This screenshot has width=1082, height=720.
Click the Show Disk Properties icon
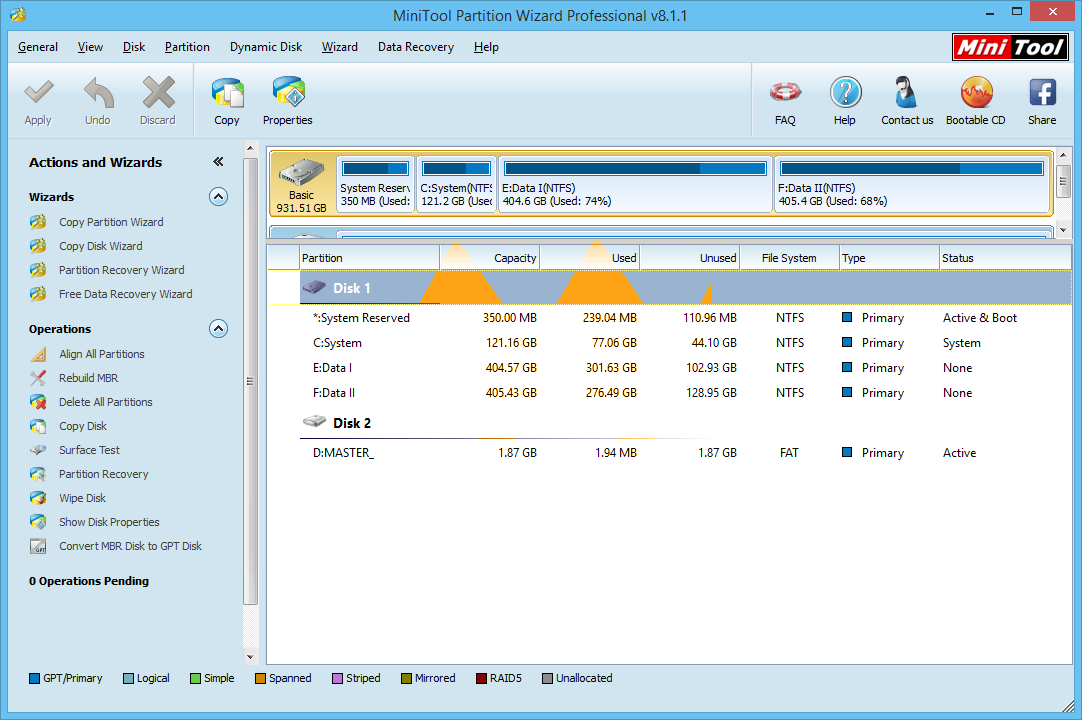(x=38, y=522)
